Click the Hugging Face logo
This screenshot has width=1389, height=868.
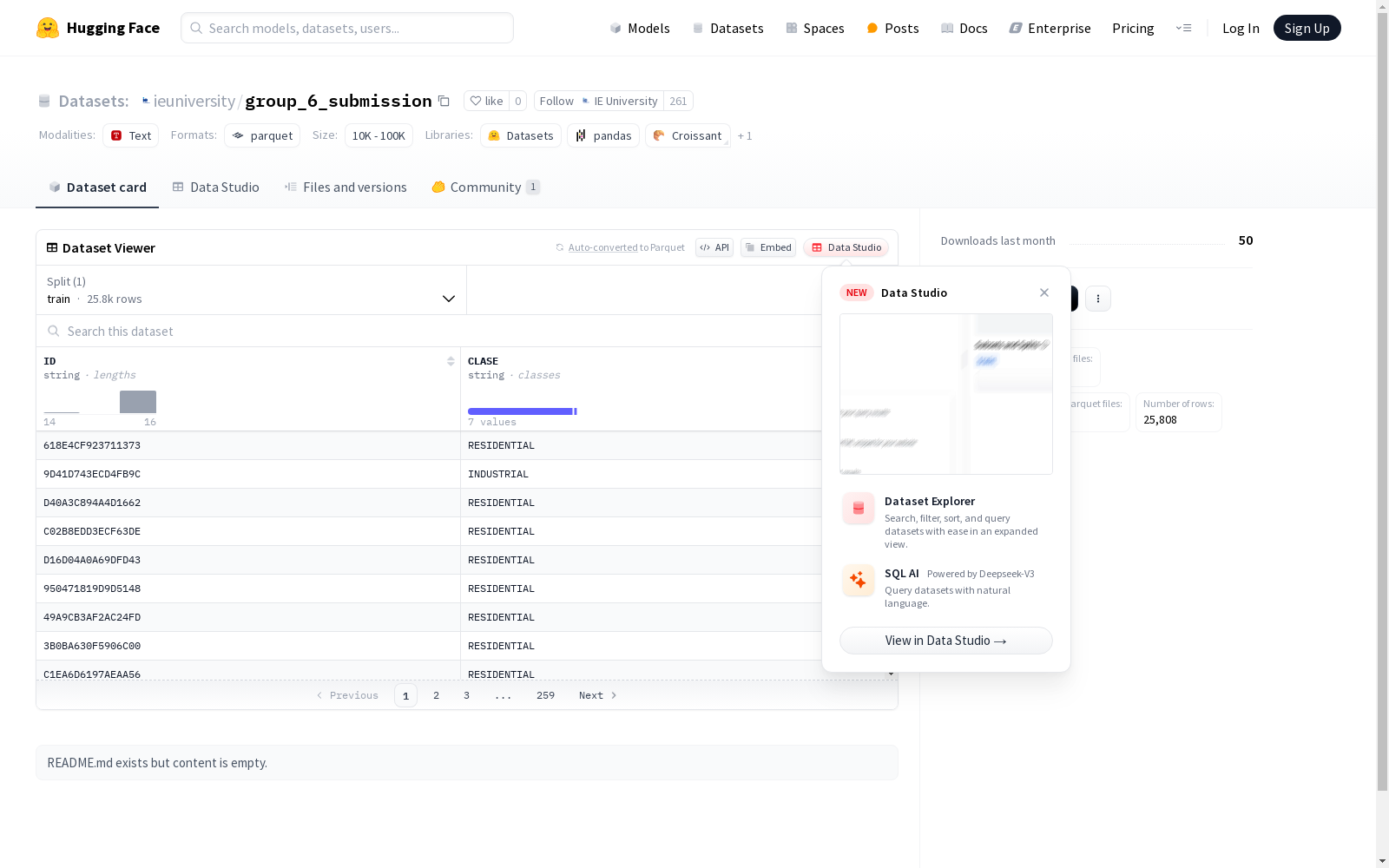[x=98, y=28]
